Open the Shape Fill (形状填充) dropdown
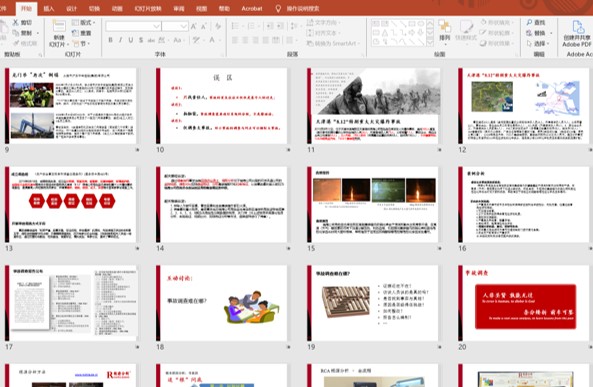Image resolution: width=593 pixels, height=387 pixels. pos(497,23)
